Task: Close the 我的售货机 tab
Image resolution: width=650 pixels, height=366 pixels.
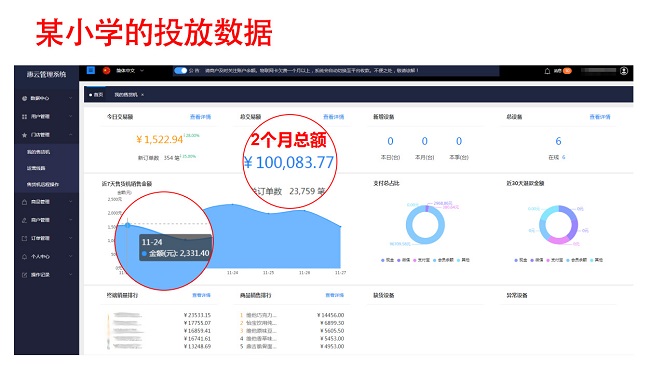Action: tap(143, 95)
